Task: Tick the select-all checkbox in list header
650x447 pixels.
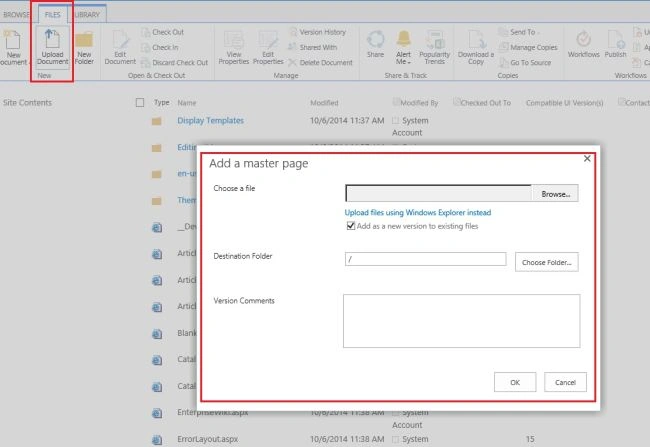Action: (x=140, y=102)
